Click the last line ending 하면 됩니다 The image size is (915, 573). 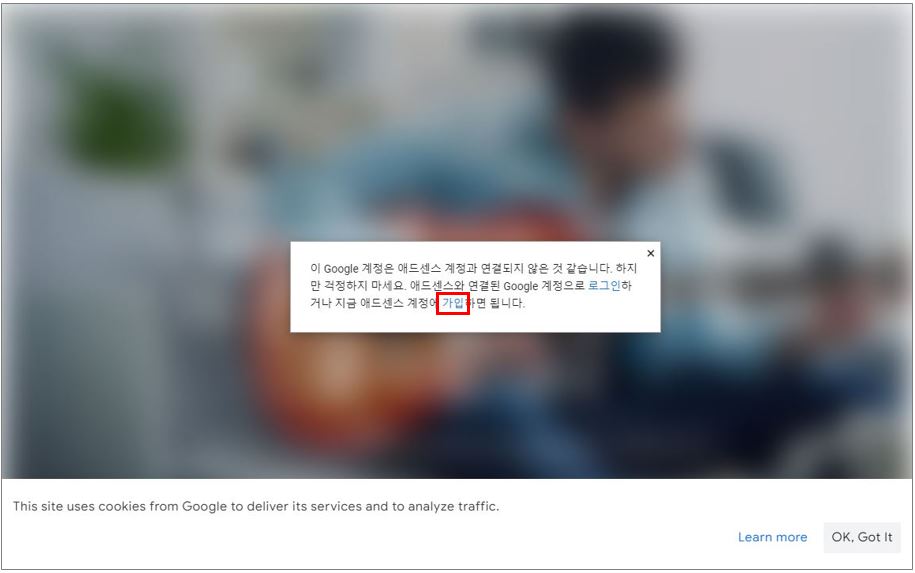click(417, 303)
